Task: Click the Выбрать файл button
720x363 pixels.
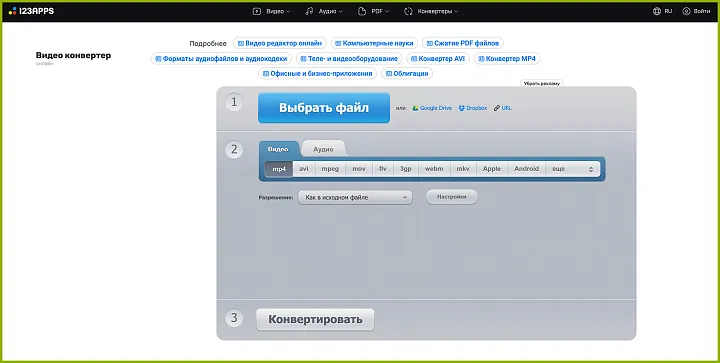Action: (324, 108)
